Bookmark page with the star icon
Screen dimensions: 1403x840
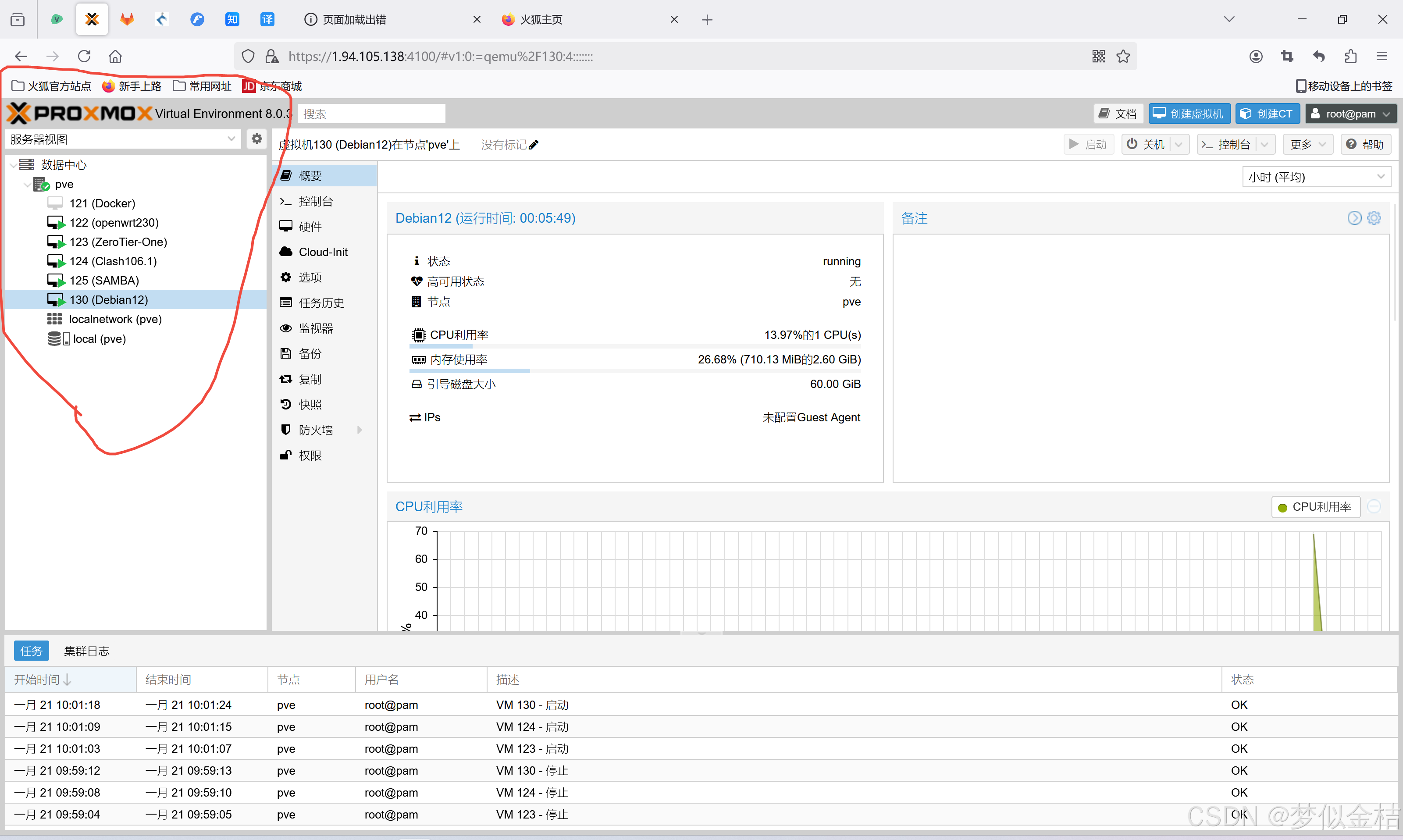1123,56
